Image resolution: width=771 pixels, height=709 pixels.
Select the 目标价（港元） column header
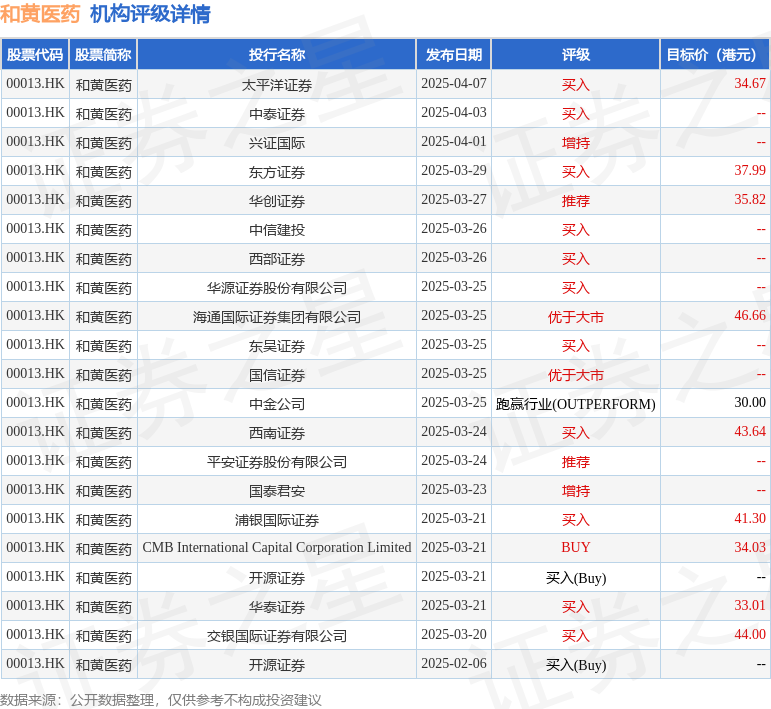[715, 55]
